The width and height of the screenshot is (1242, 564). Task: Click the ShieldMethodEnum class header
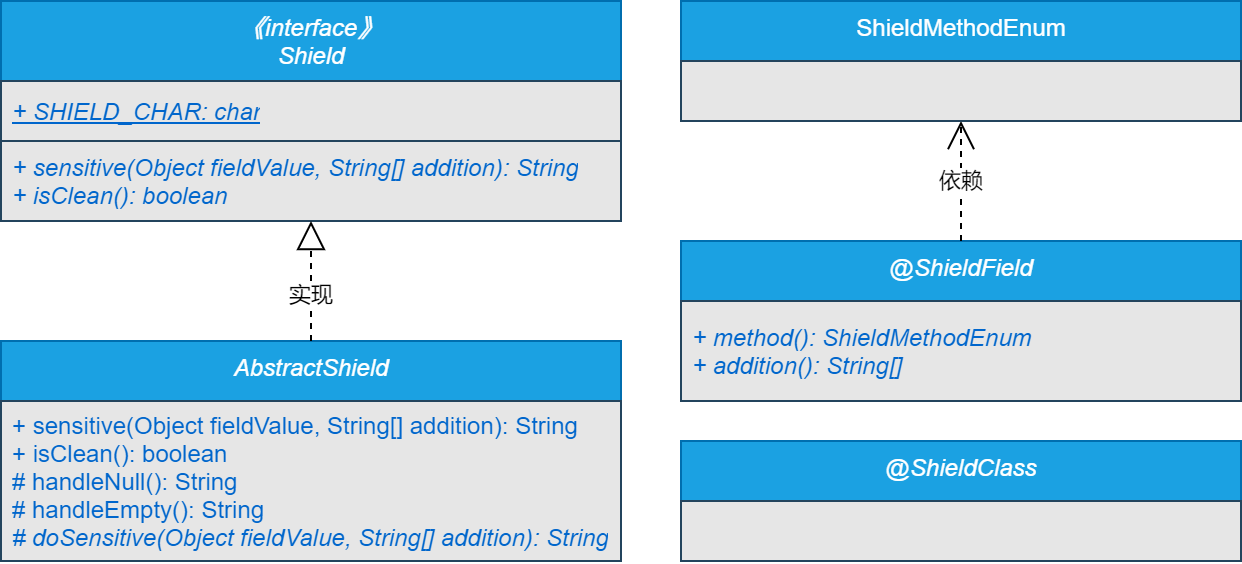coord(961,29)
